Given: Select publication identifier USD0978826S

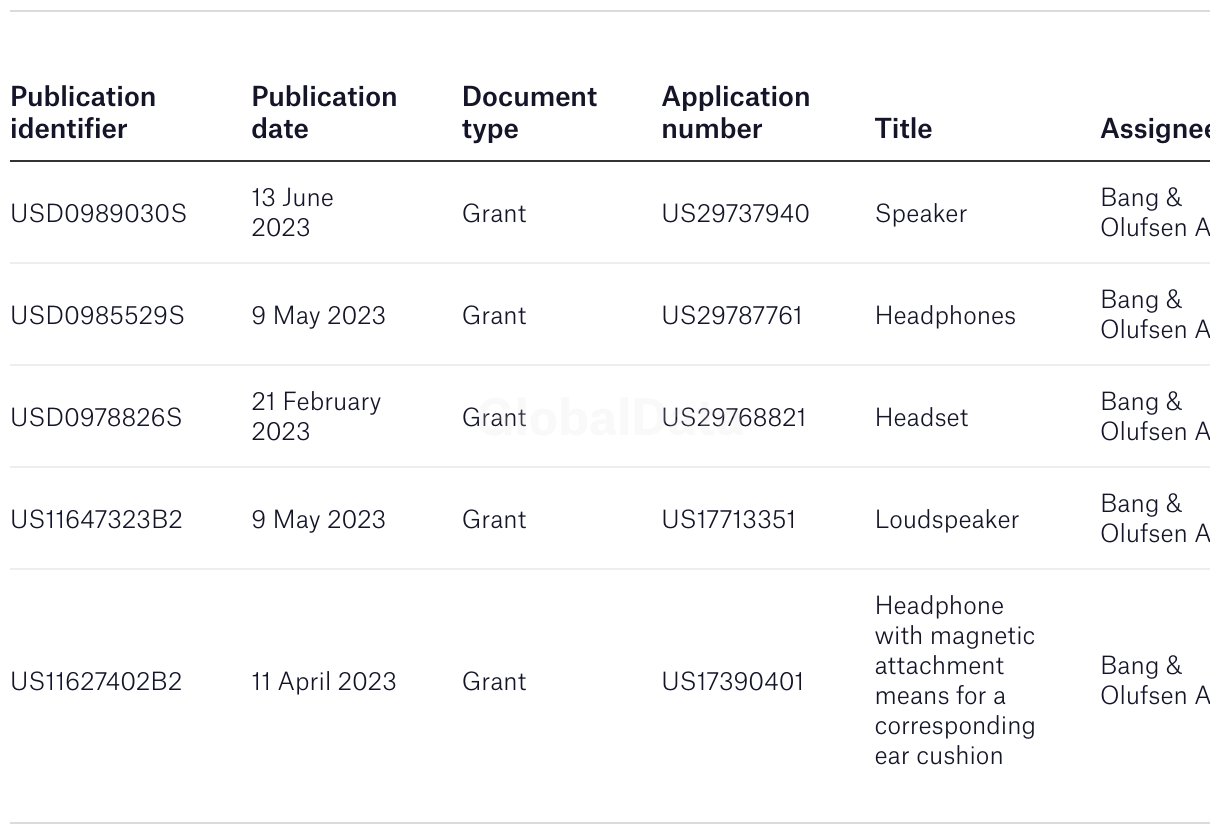Looking at the screenshot, I should 96,418.
